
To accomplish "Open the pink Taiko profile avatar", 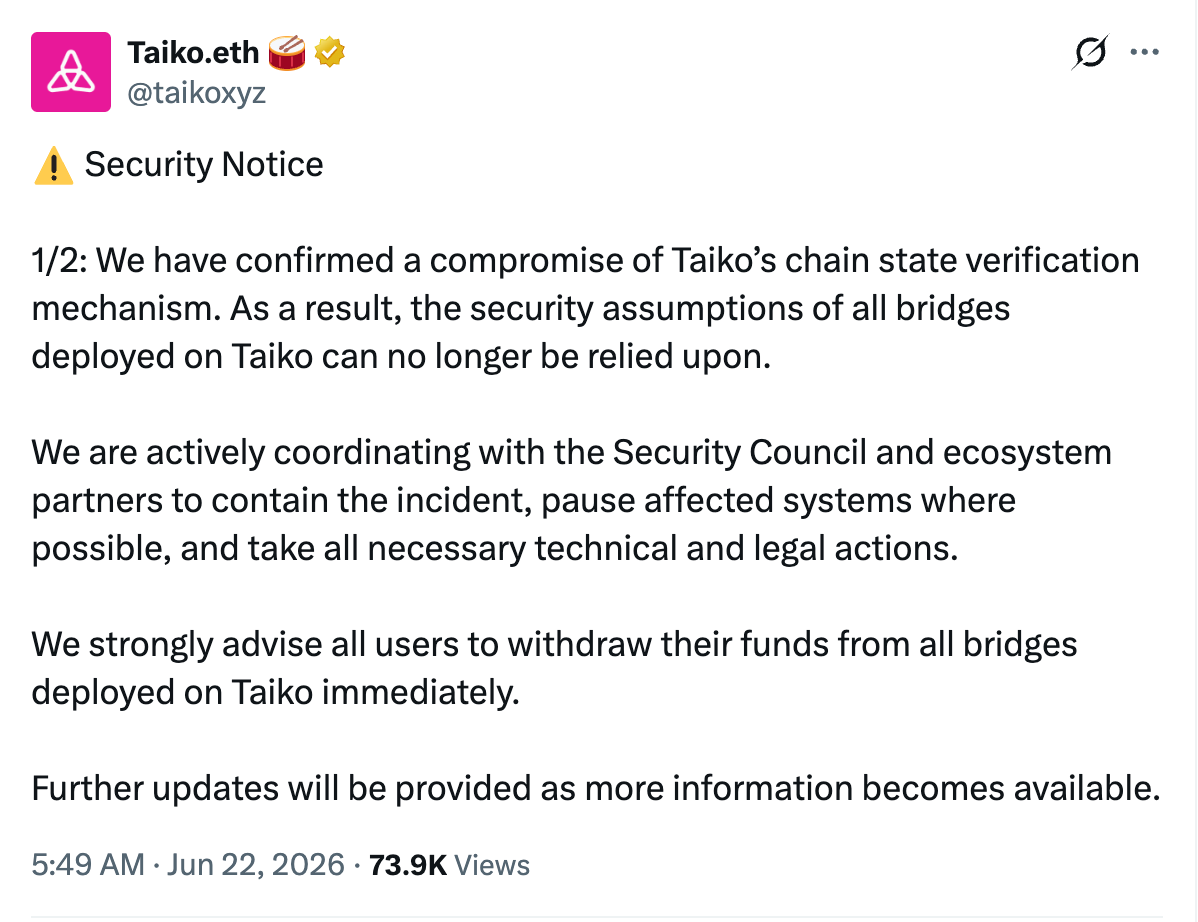I will 71,72.
